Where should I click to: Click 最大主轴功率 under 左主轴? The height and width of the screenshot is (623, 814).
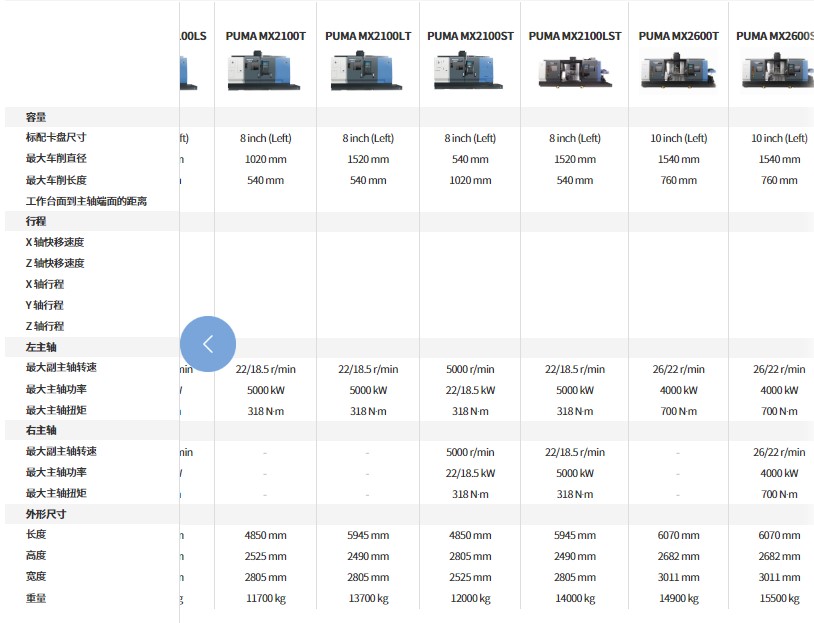[56, 389]
